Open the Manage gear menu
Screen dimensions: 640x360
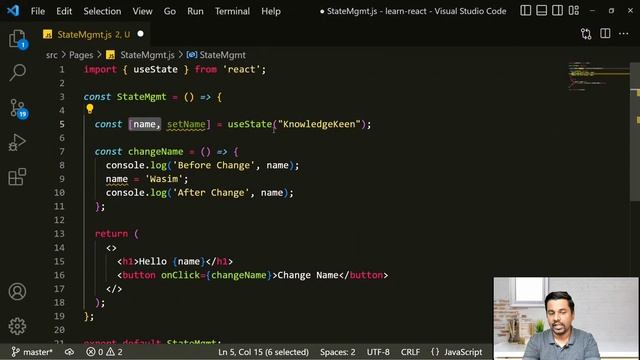point(17,326)
